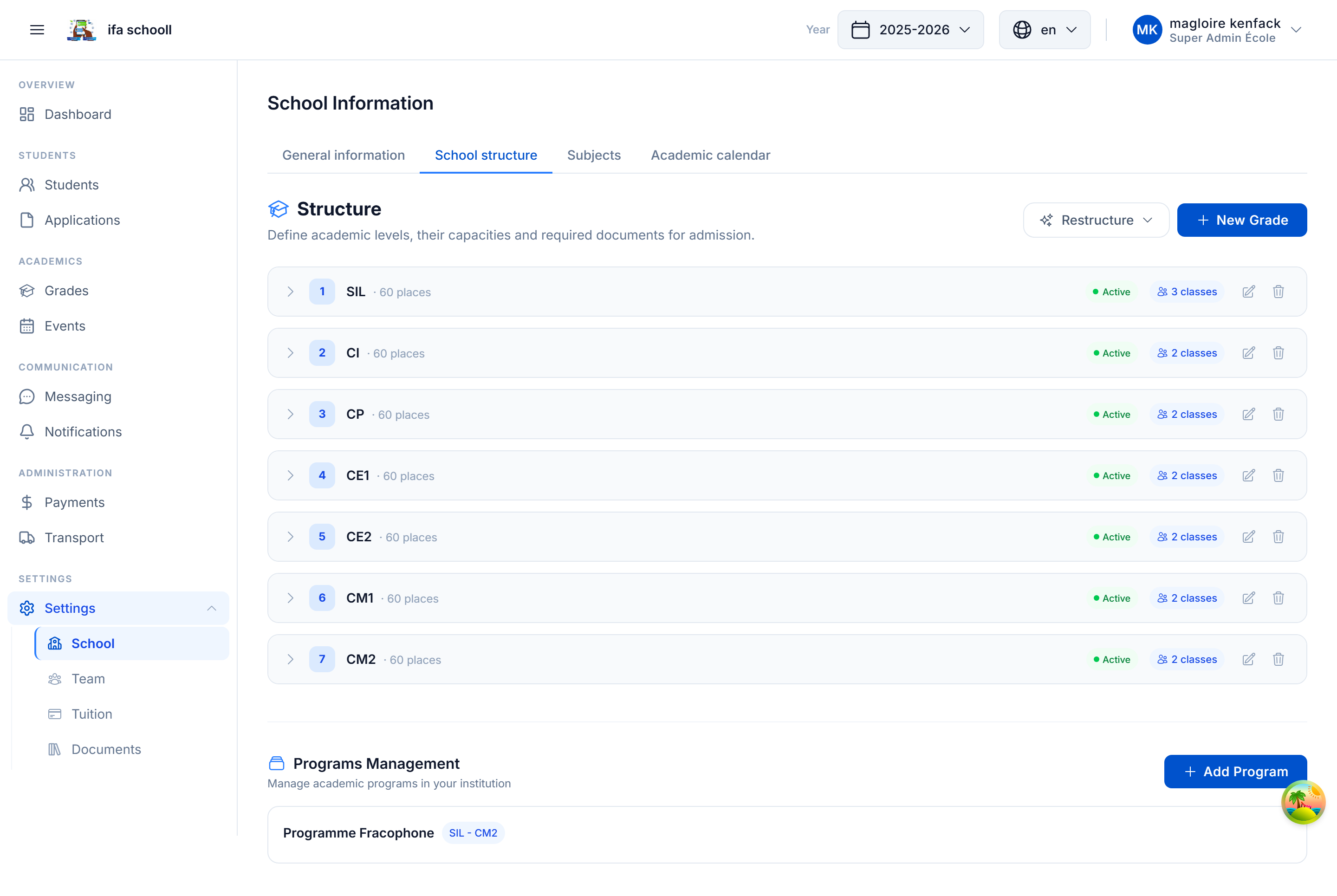Open the edit icon for SIL grade
The image size is (1337, 896).
(x=1248, y=292)
